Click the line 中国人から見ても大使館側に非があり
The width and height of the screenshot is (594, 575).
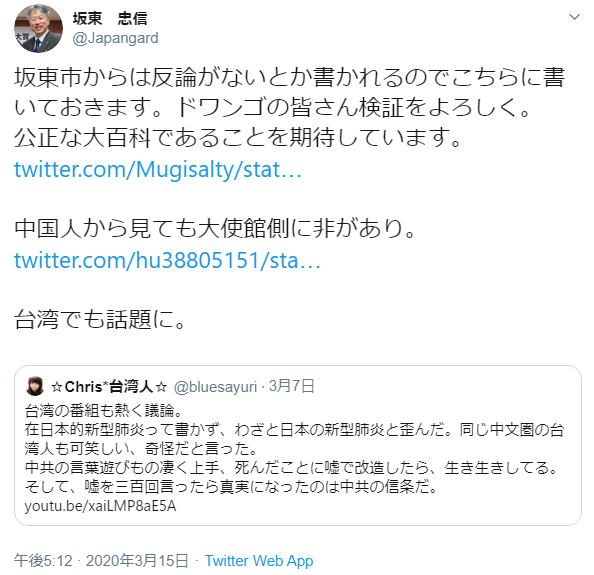click(215, 228)
